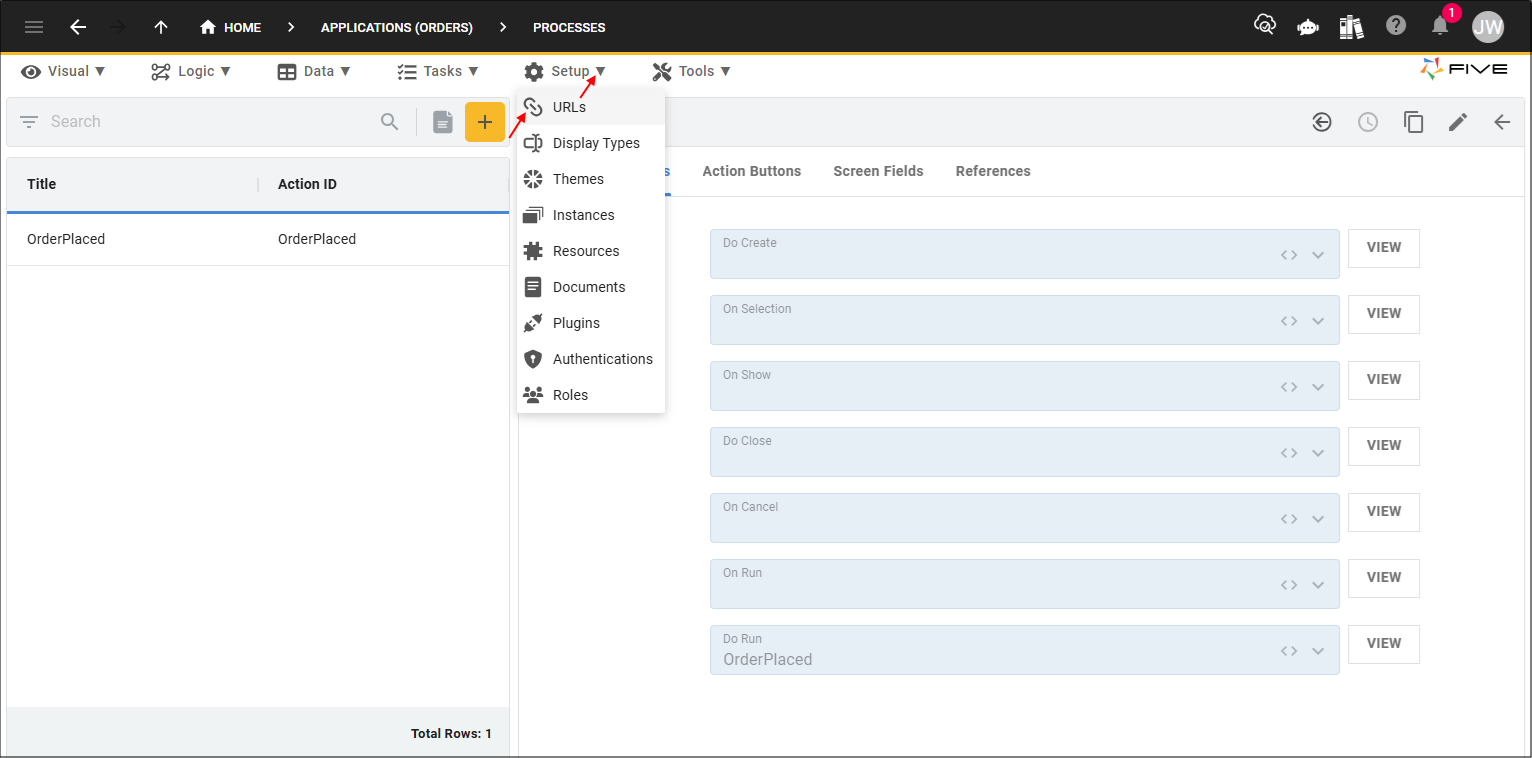This screenshot has width=1532, height=758.
Task: Click VIEW next to Do Run
Action: click(x=1384, y=644)
